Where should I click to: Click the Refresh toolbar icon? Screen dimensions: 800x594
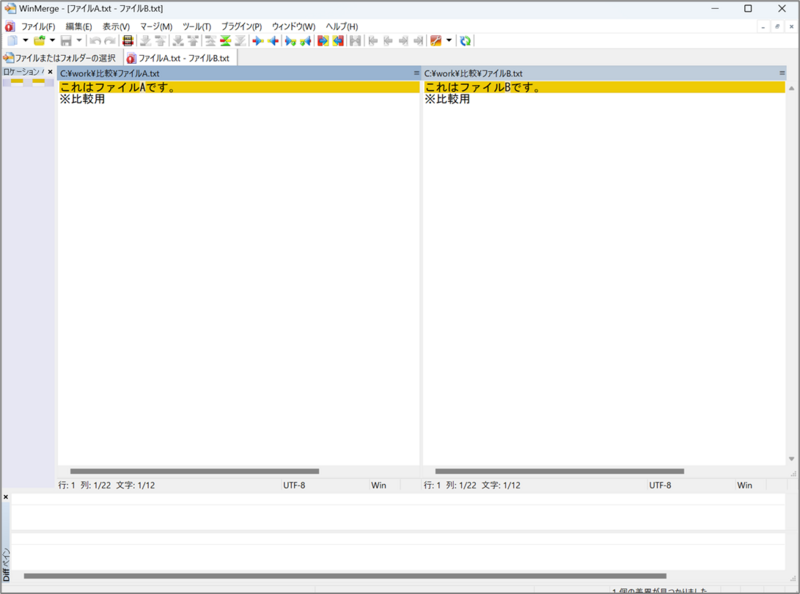(465, 41)
